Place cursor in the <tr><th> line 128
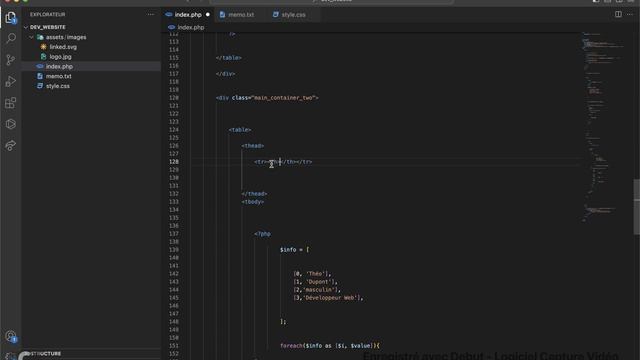640x360 pixels. pyautogui.click(x=283, y=162)
